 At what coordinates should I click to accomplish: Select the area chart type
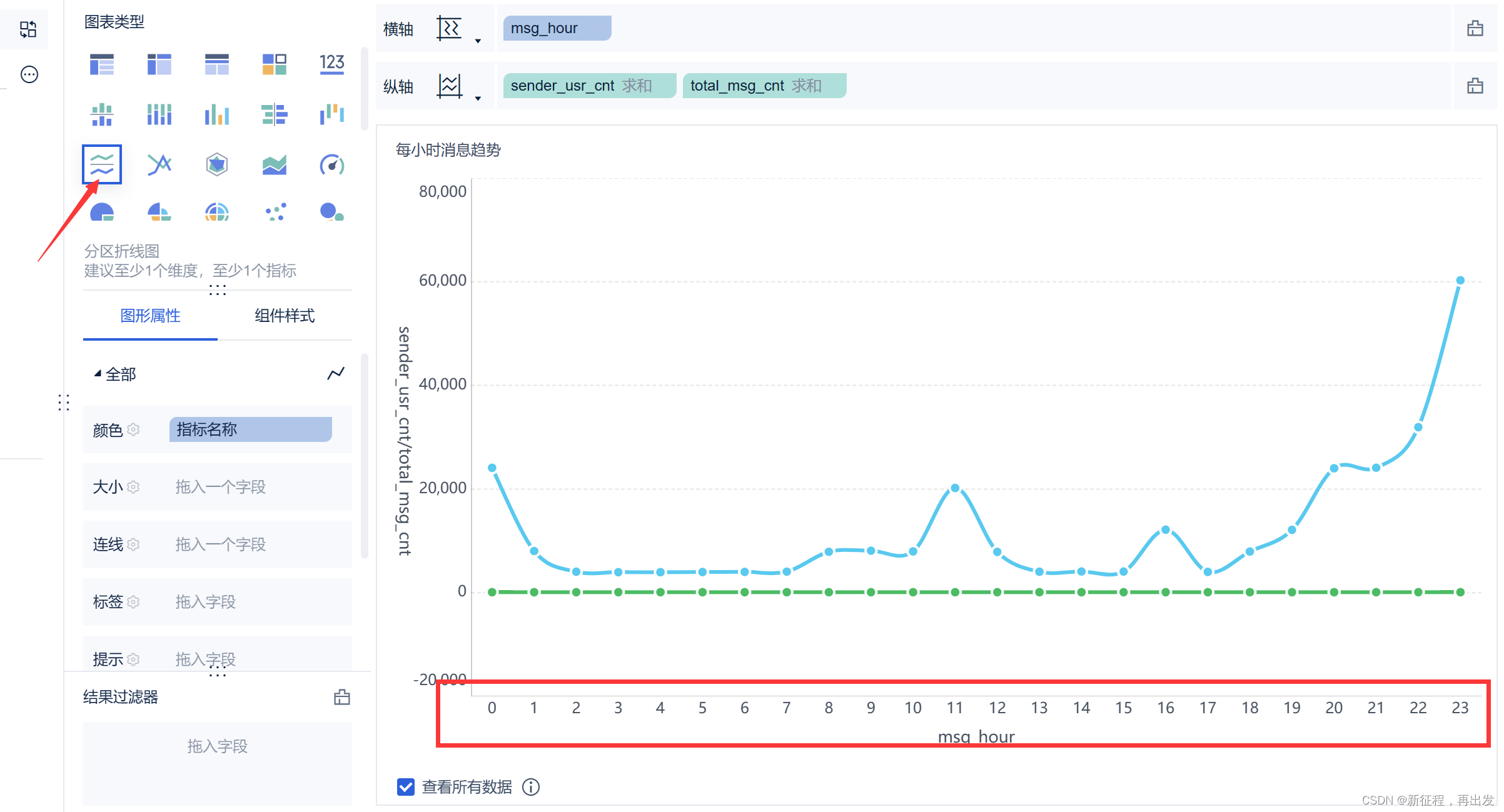point(275,164)
